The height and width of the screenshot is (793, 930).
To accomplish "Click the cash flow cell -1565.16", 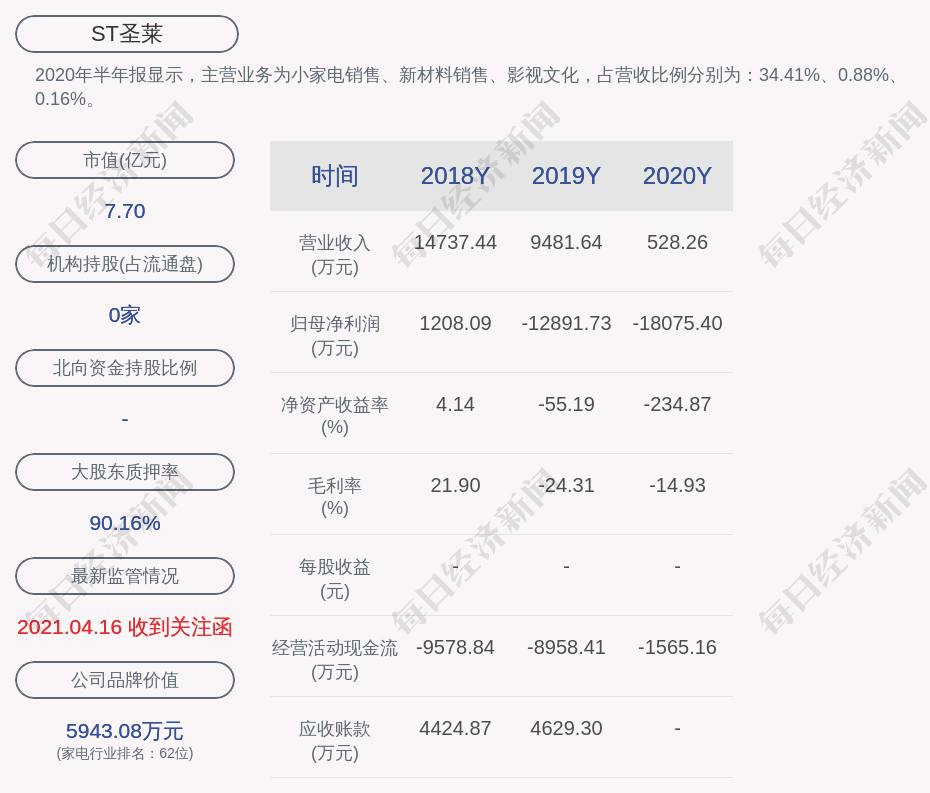I will (x=677, y=647).
